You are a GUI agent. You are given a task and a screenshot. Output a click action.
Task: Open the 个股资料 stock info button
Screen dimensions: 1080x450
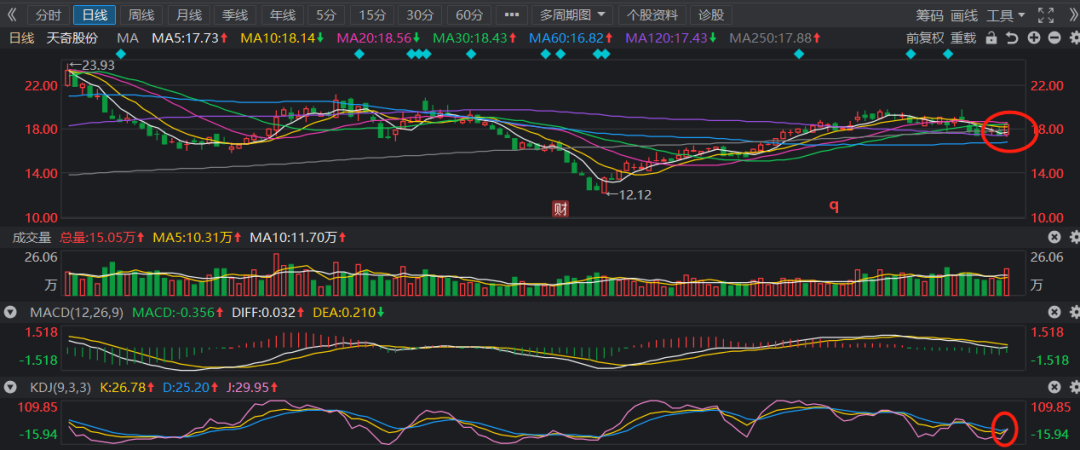(653, 15)
